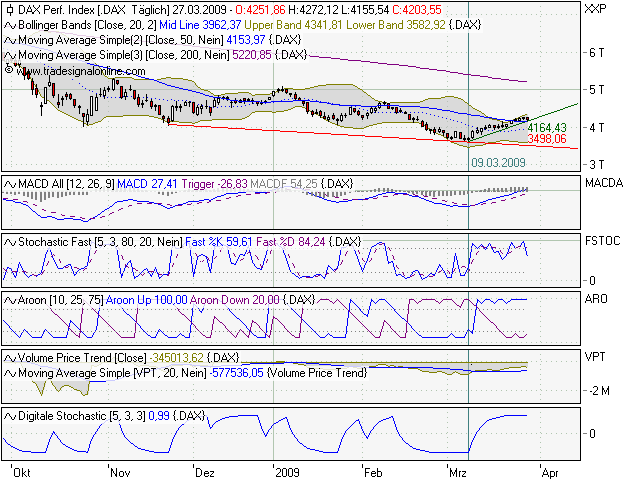Click the low price L:4155,54

pos(364,10)
